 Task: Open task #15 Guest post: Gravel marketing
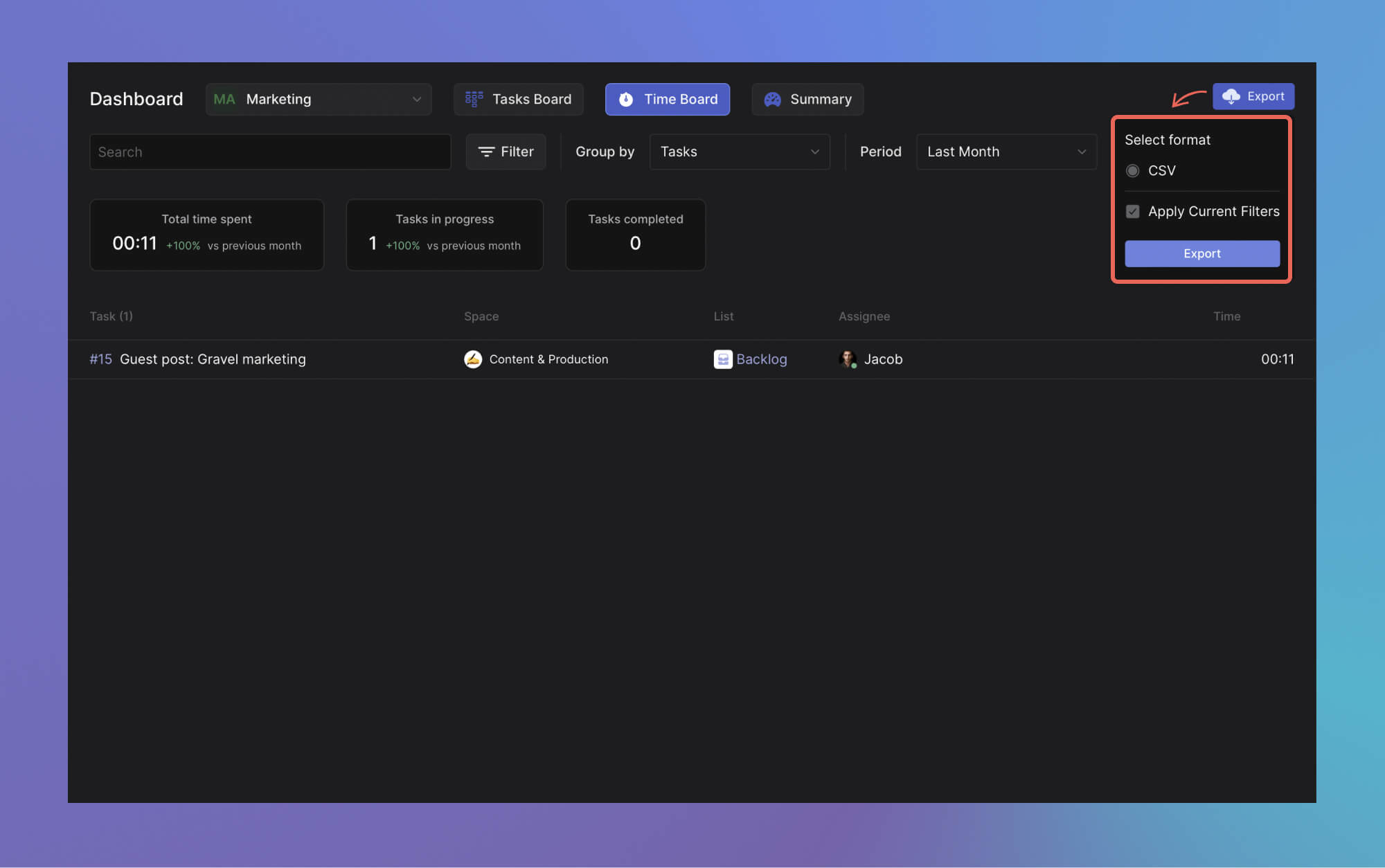(212, 359)
